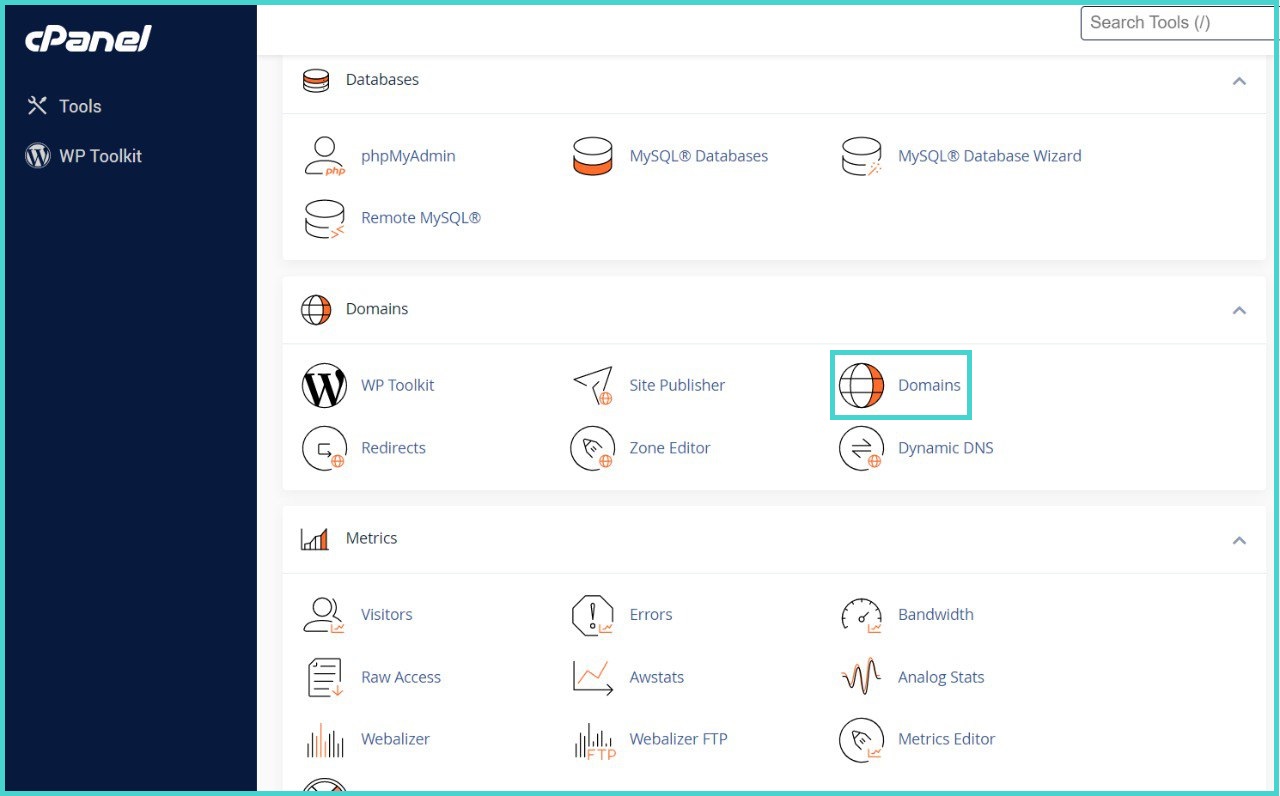Focus the Search Tools field
This screenshot has width=1280, height=796.
click(x=1180, y=23)
